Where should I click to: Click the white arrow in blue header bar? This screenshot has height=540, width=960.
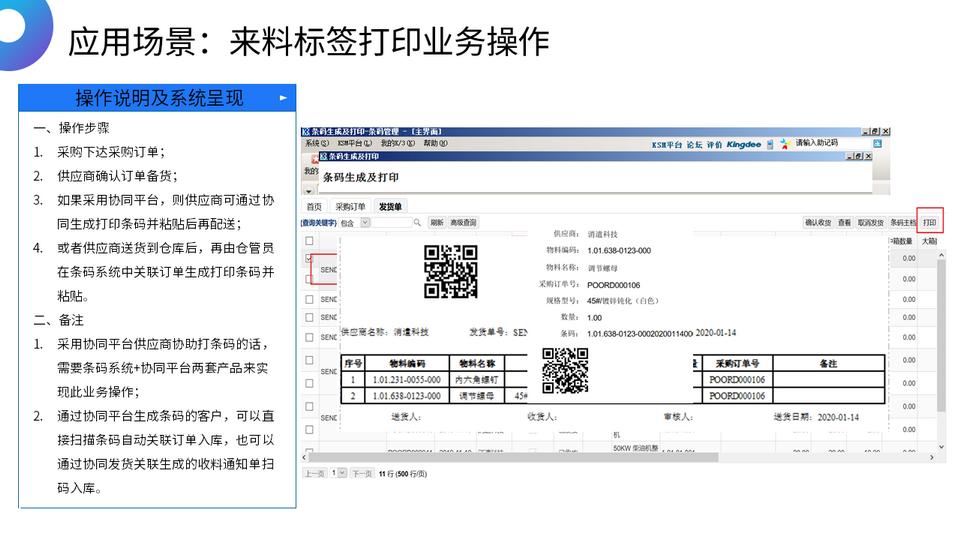[x=283, y=98]
